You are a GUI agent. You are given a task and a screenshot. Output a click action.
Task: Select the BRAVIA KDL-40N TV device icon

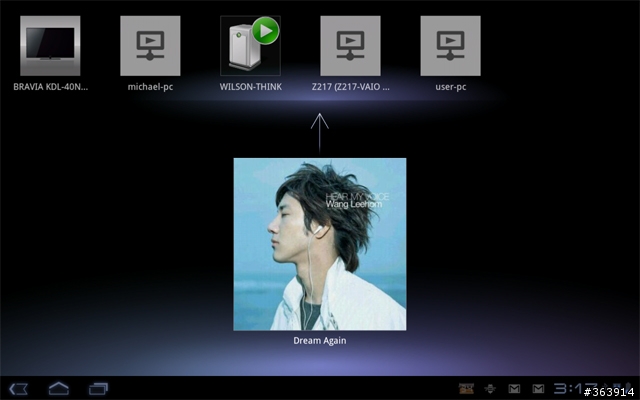(x=50, y=46)
